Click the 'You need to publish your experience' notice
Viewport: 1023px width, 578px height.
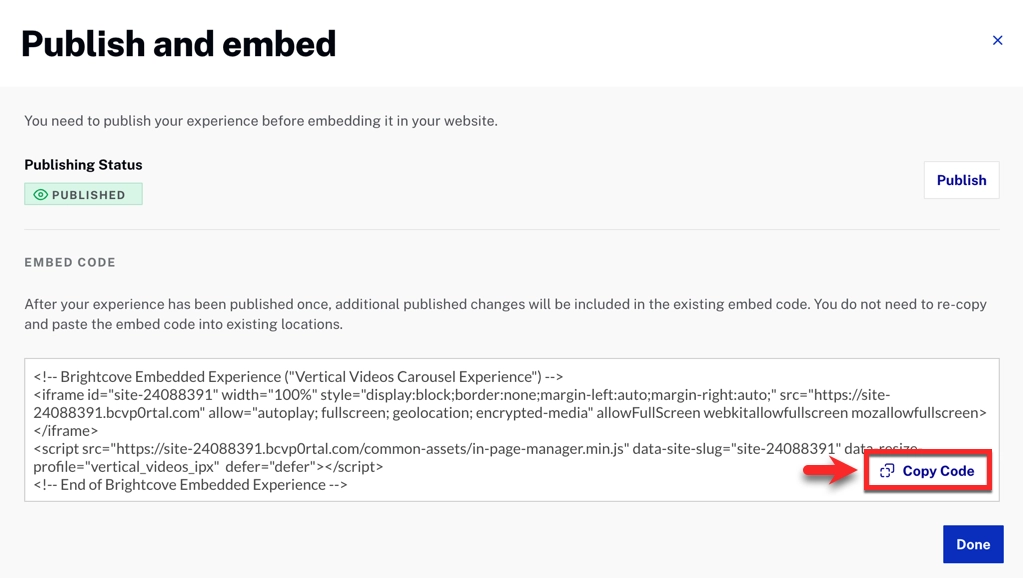click(261, 121)
